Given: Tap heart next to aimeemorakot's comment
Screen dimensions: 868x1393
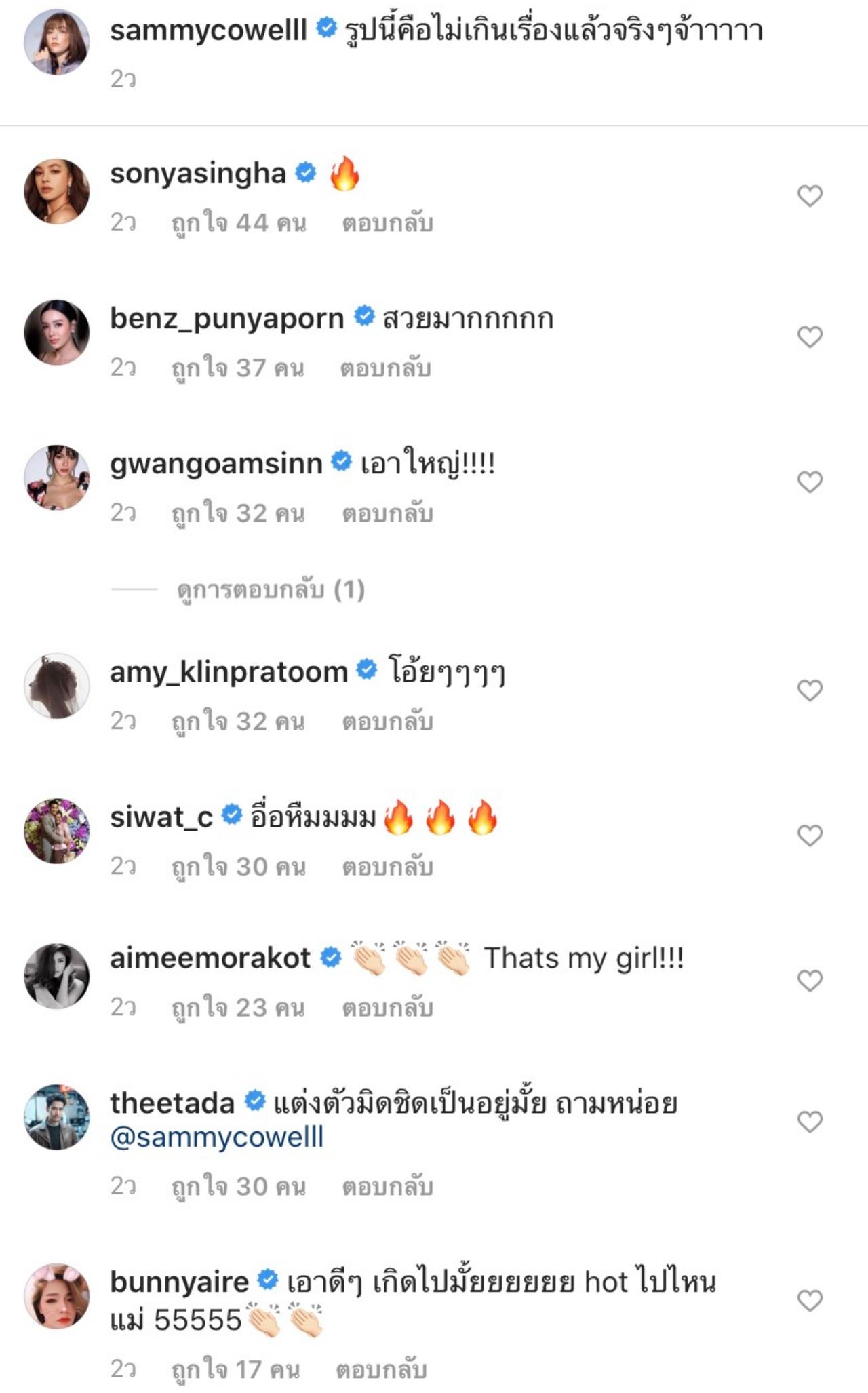Looking at the screenshot, I should (x=810, y=980).
